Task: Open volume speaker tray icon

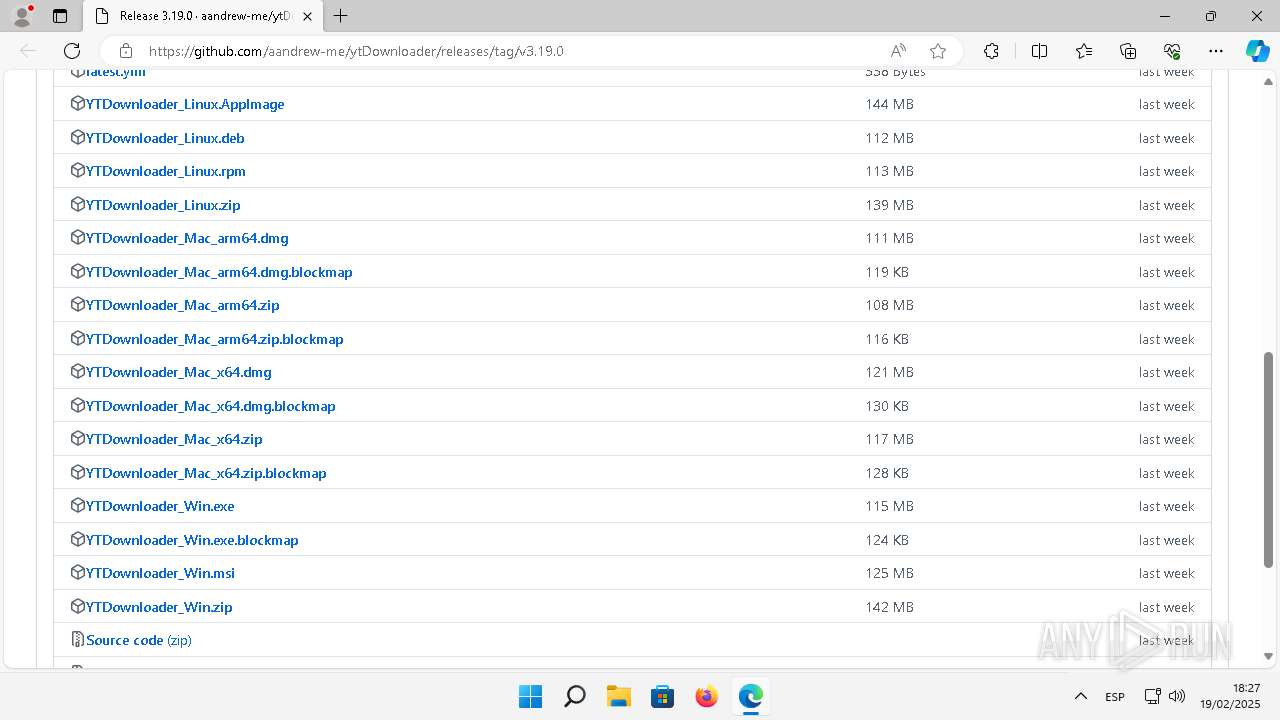Action: coord(1177,696)
